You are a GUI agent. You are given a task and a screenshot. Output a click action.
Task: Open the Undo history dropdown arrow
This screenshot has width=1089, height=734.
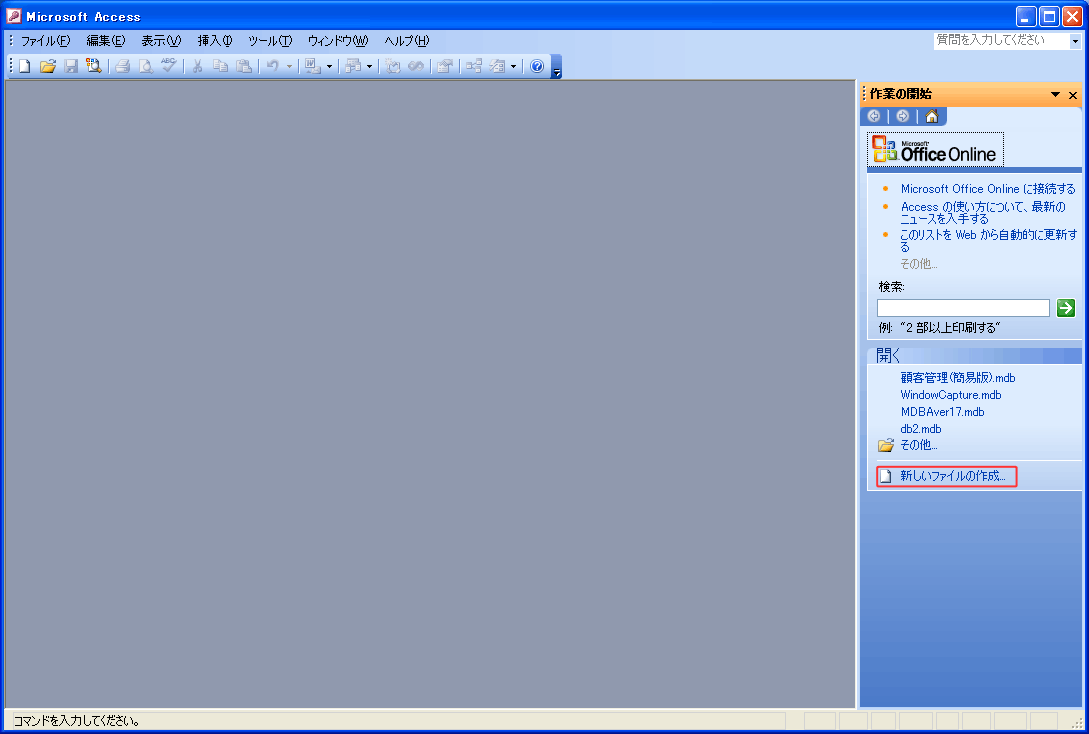click(290, 67)
